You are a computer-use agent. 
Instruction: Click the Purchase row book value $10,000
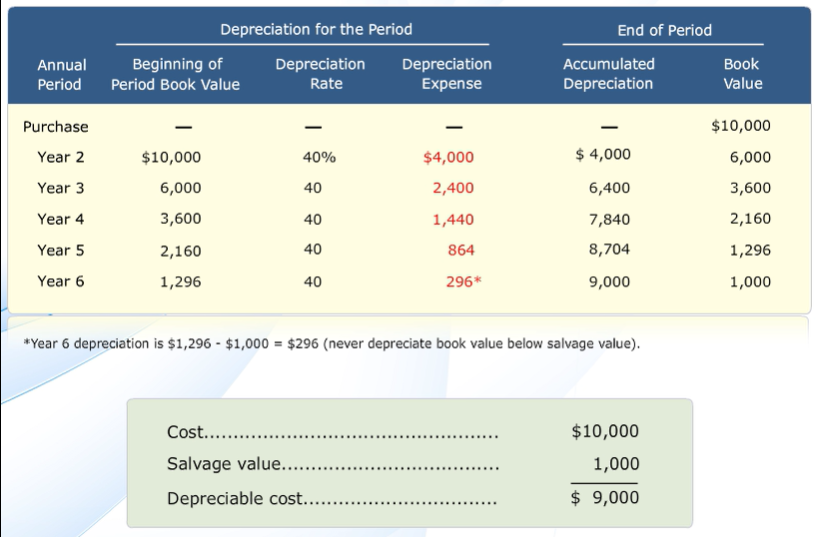click(x=741, y=127)
